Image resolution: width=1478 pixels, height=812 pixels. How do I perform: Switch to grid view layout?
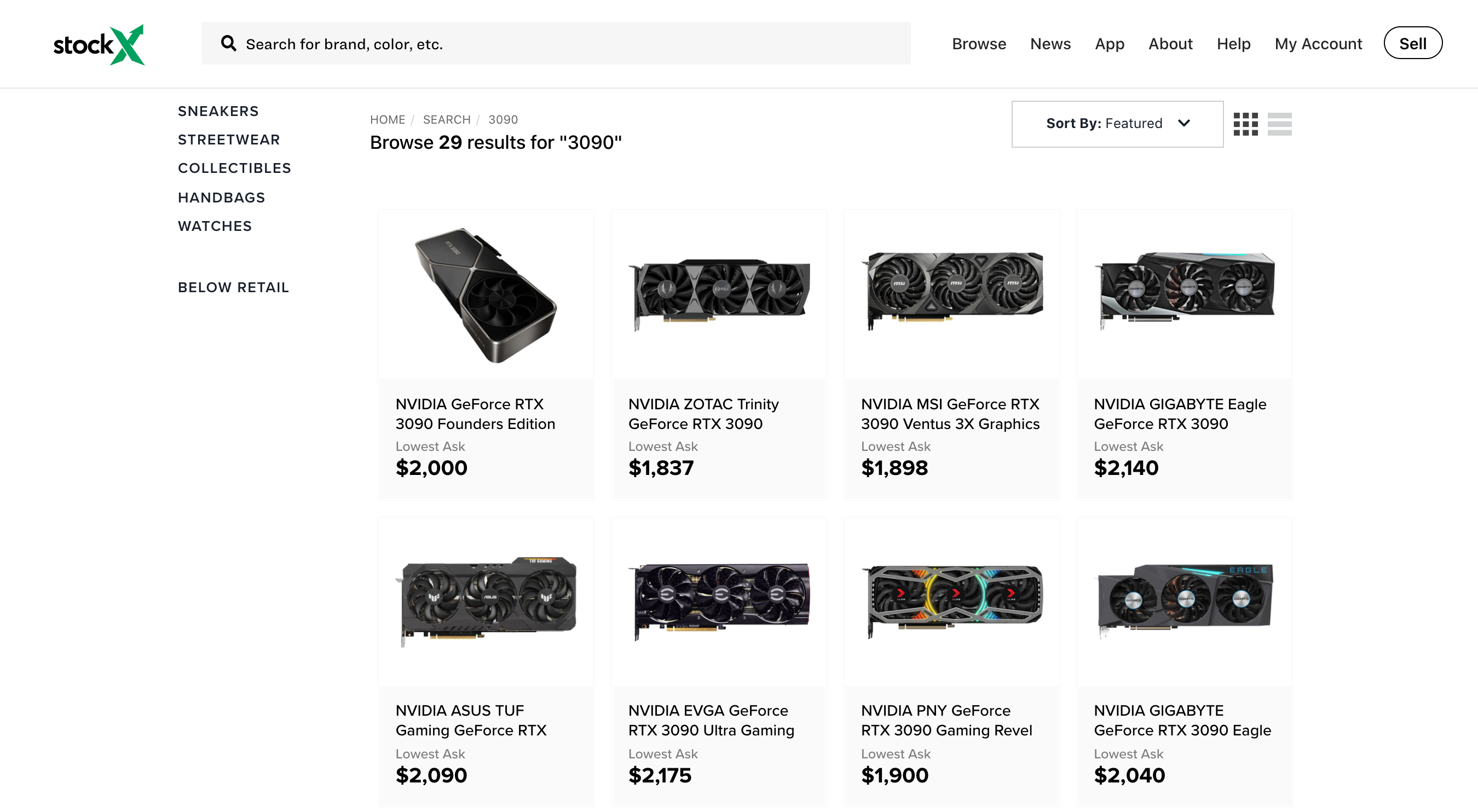point(1245,124)
